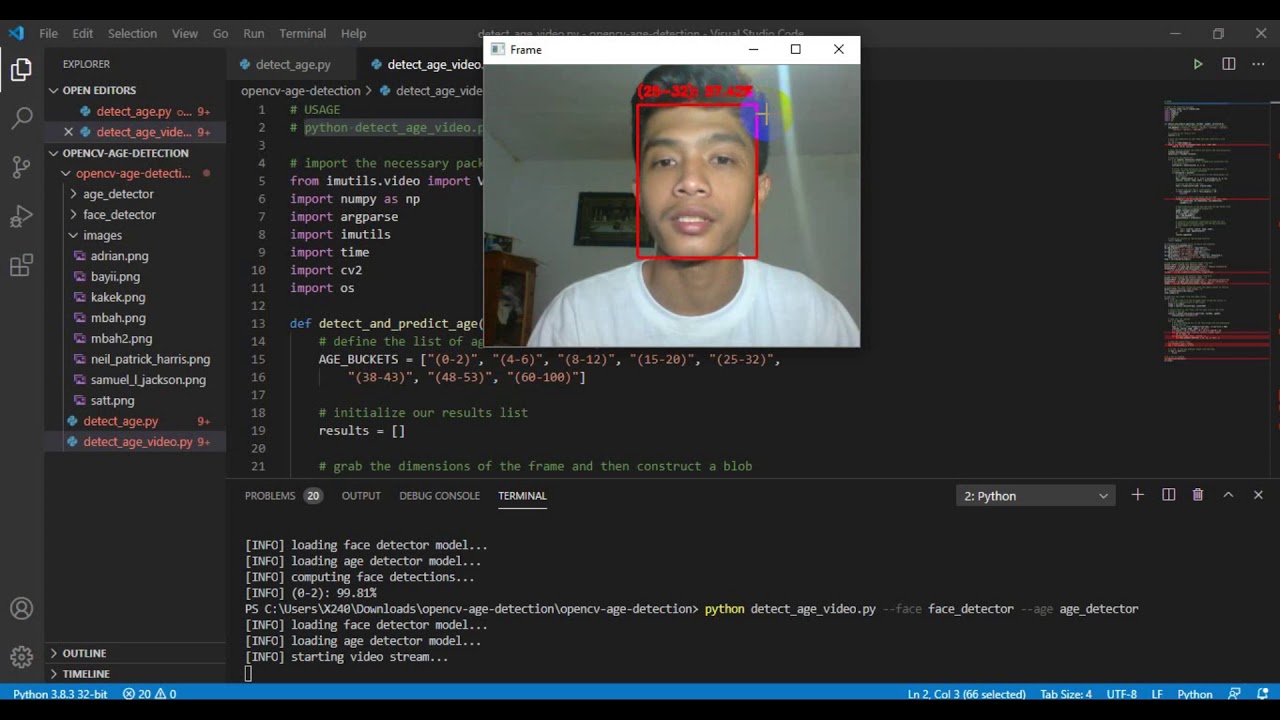Close the terminal panel
1280x720 pixels.
coord(1258,495)
